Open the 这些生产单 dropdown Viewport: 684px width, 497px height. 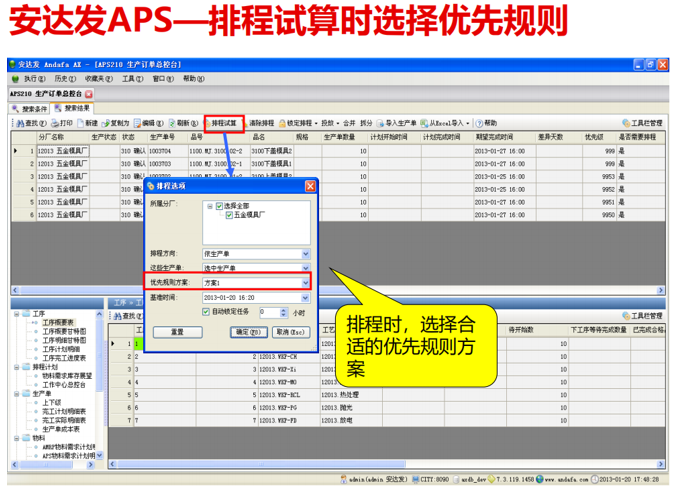(x=305, y=268)
